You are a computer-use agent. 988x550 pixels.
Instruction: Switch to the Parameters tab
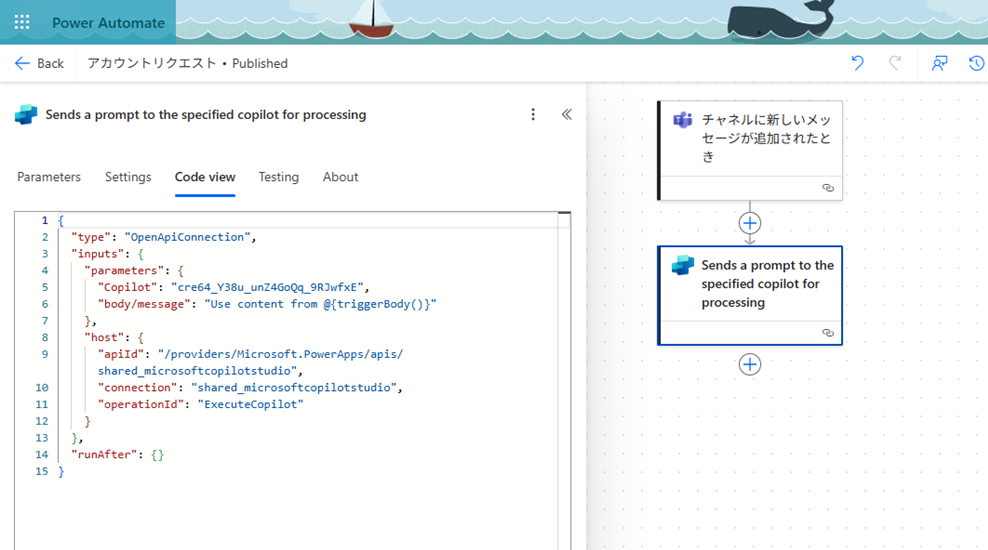click(49, 177)
